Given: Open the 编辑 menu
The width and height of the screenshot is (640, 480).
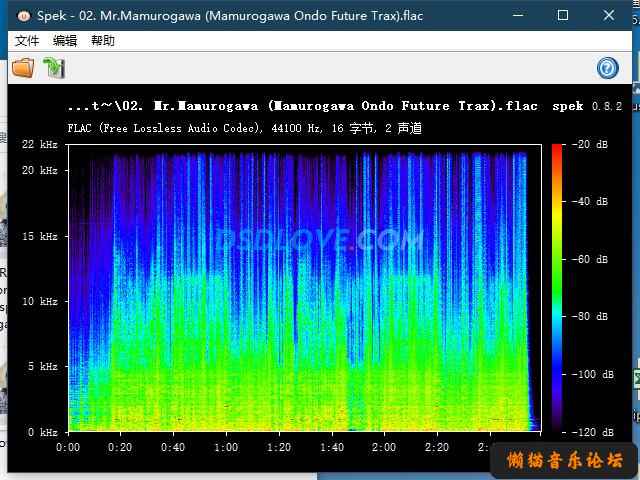Looking at the screenshot, I should tap(65, 41).
